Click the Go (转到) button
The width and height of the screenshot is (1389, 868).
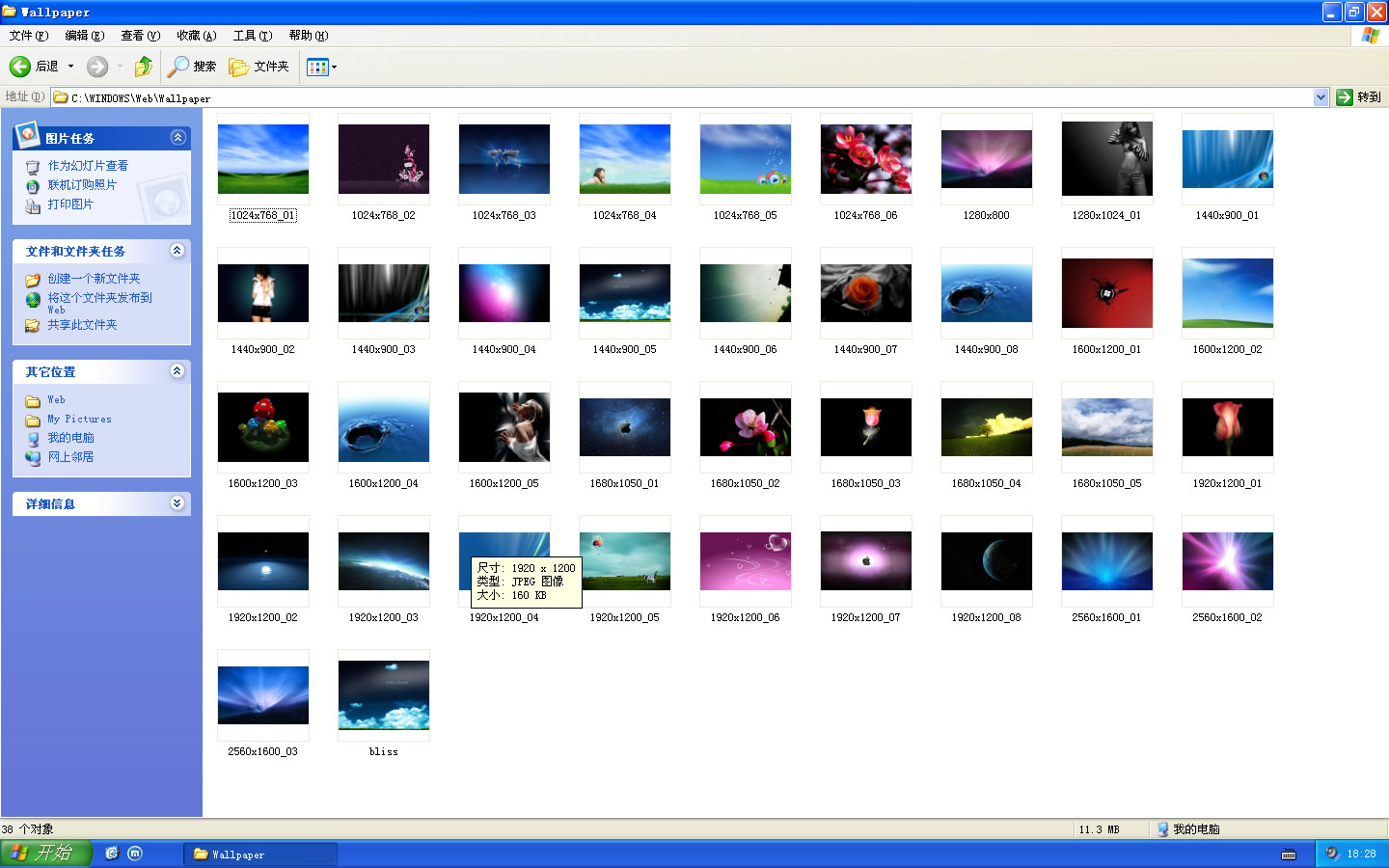1359,97
